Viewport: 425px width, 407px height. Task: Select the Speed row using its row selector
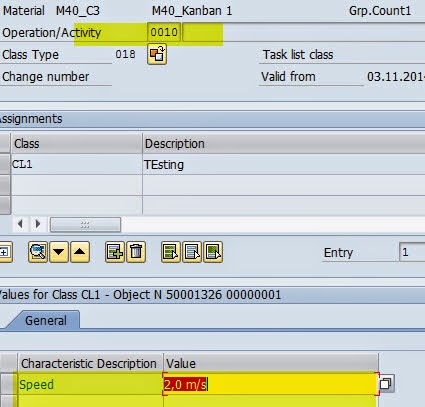[9, 384]
